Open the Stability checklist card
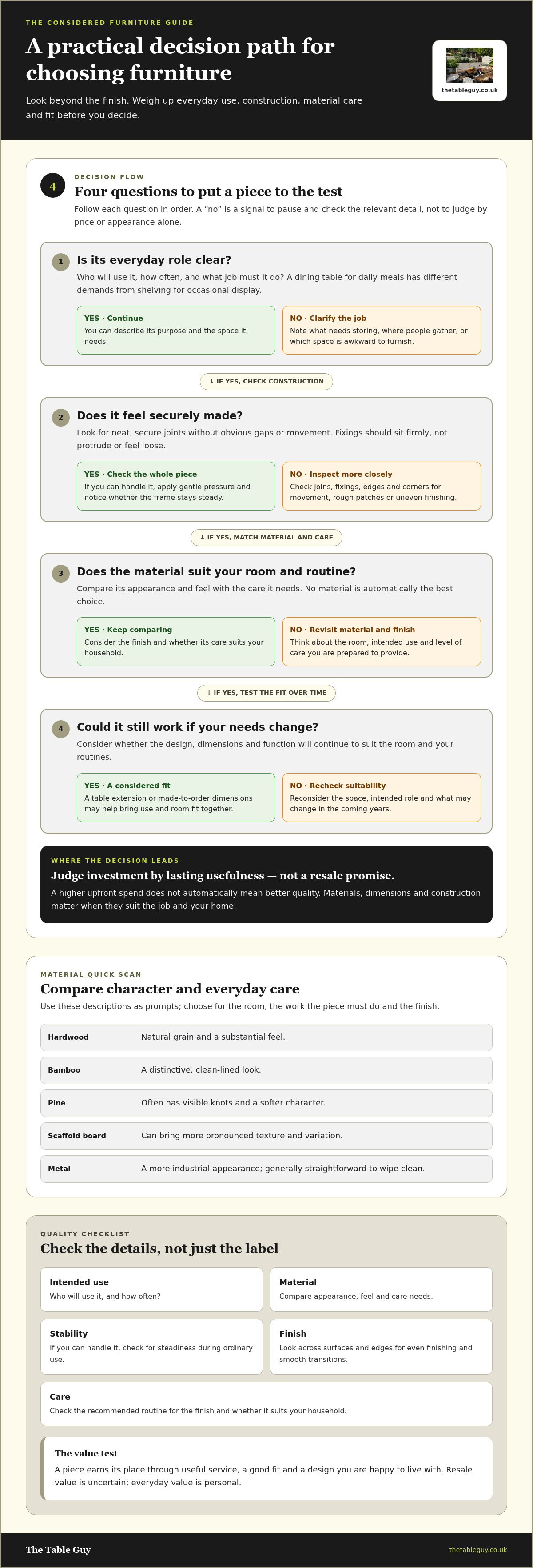The width and height of the screenshot is (533, 1568). tap(151, 1346)
